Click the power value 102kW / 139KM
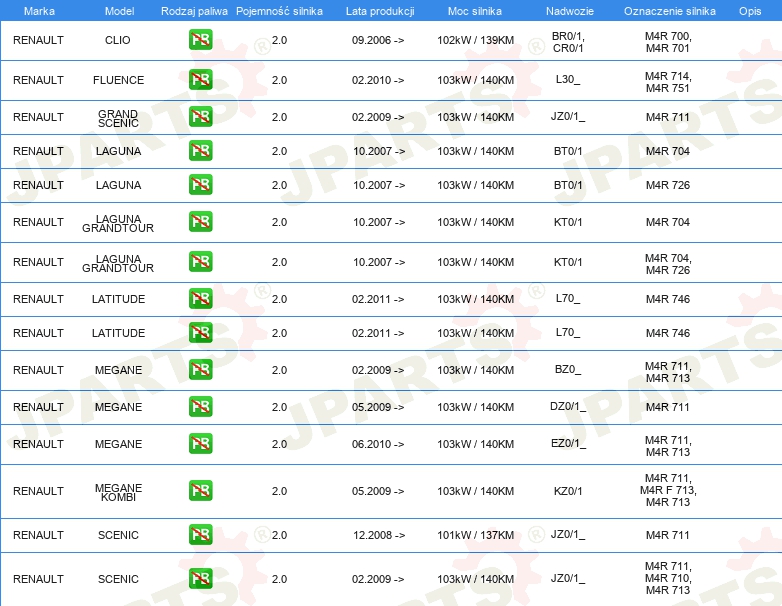 [475, 40]
